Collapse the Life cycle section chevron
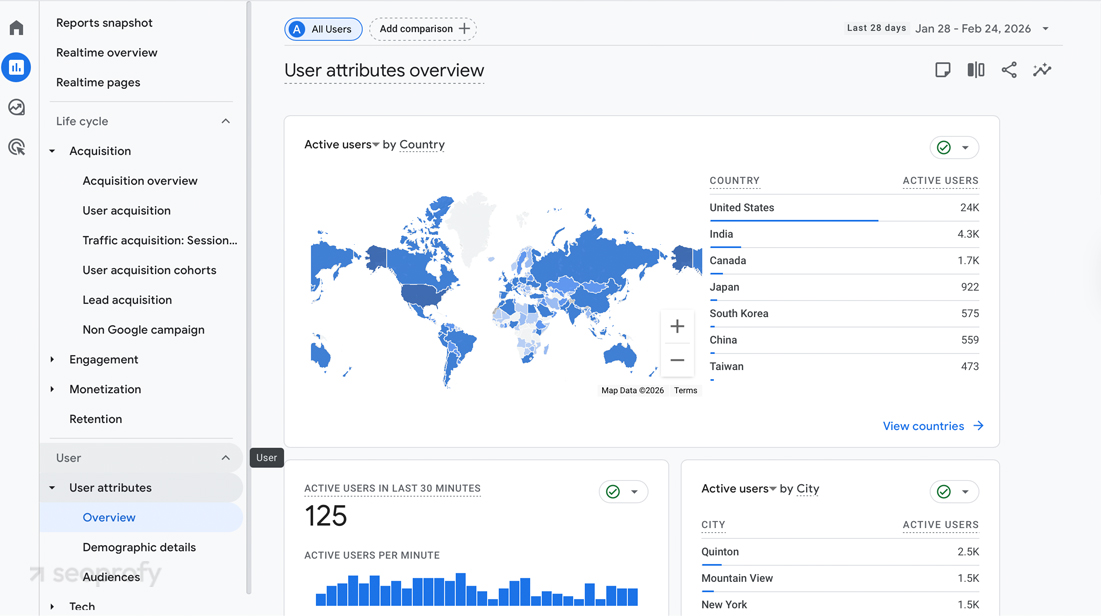The image size is (1101, 616). [225, 121]
